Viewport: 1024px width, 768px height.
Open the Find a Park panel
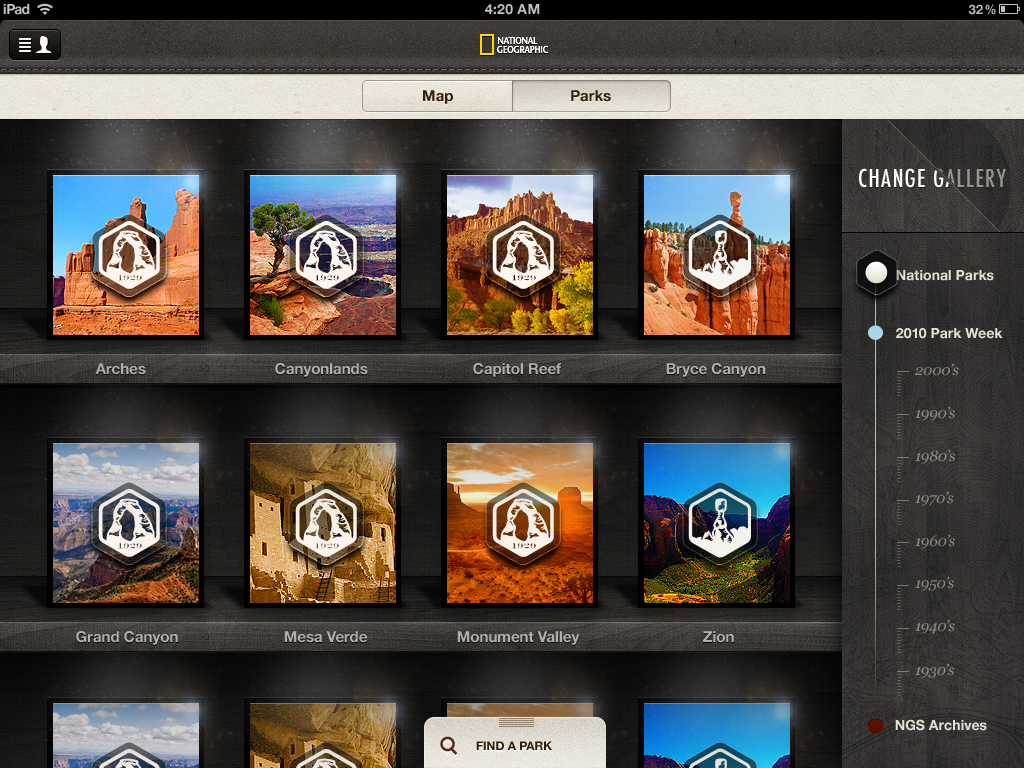click(x=515, y=744)
